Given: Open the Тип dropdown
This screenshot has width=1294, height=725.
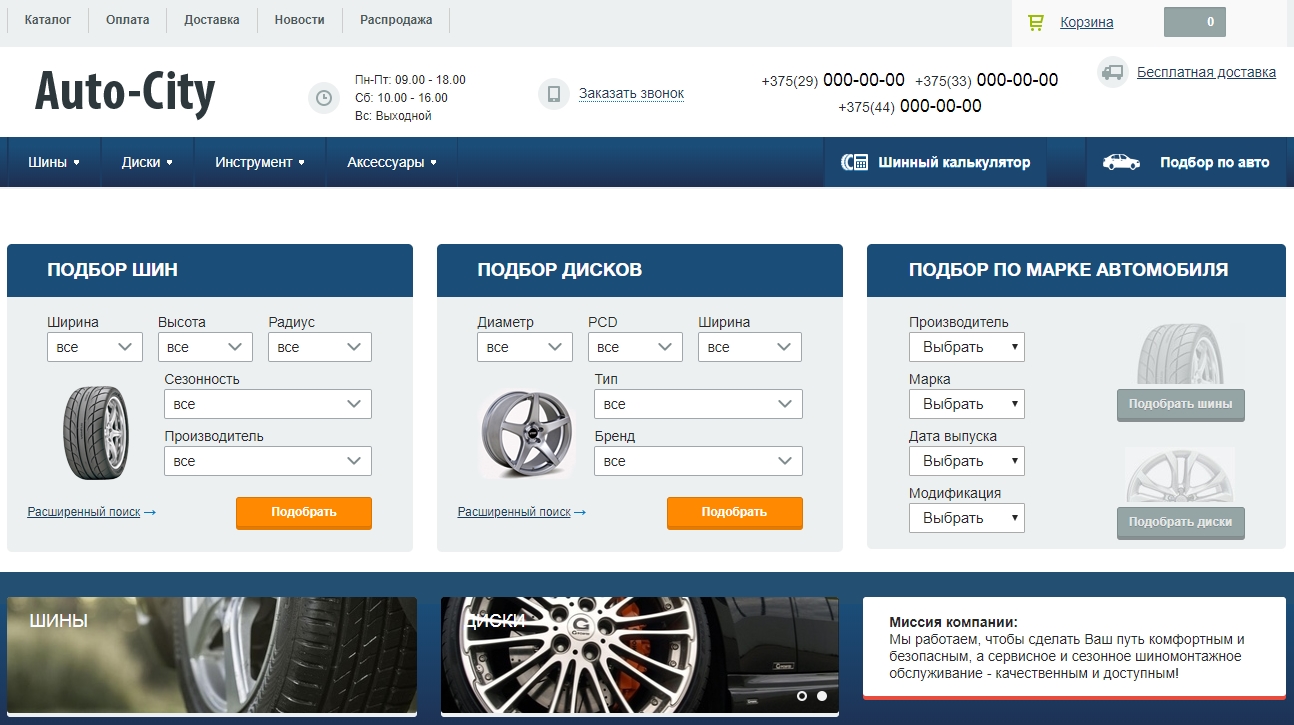Looking at the screenshot, I should 698,404.
